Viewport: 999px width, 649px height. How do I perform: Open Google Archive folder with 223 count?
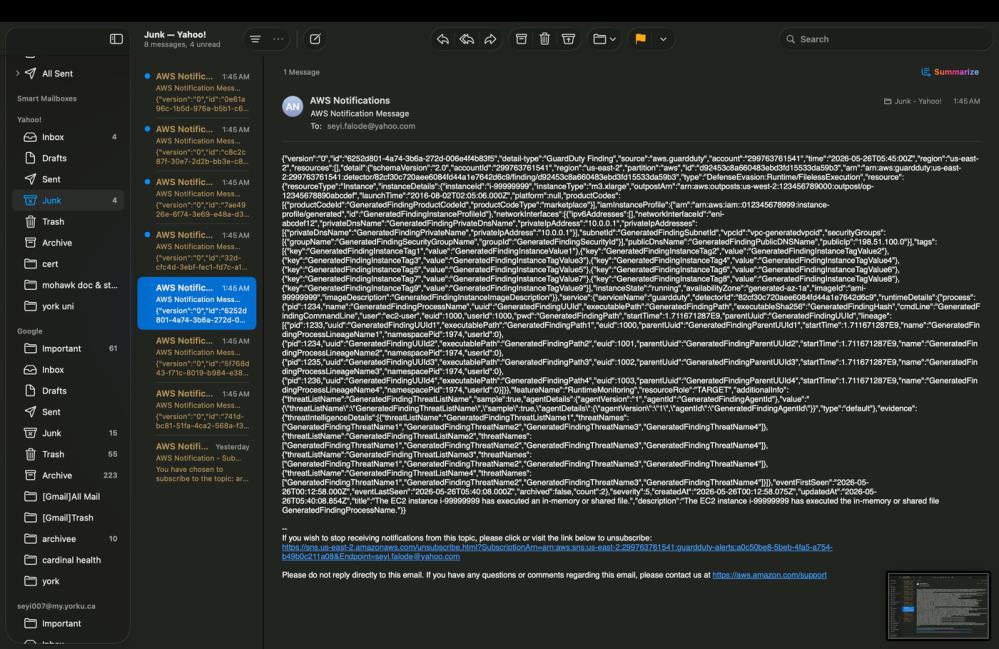tap(68, 475)
